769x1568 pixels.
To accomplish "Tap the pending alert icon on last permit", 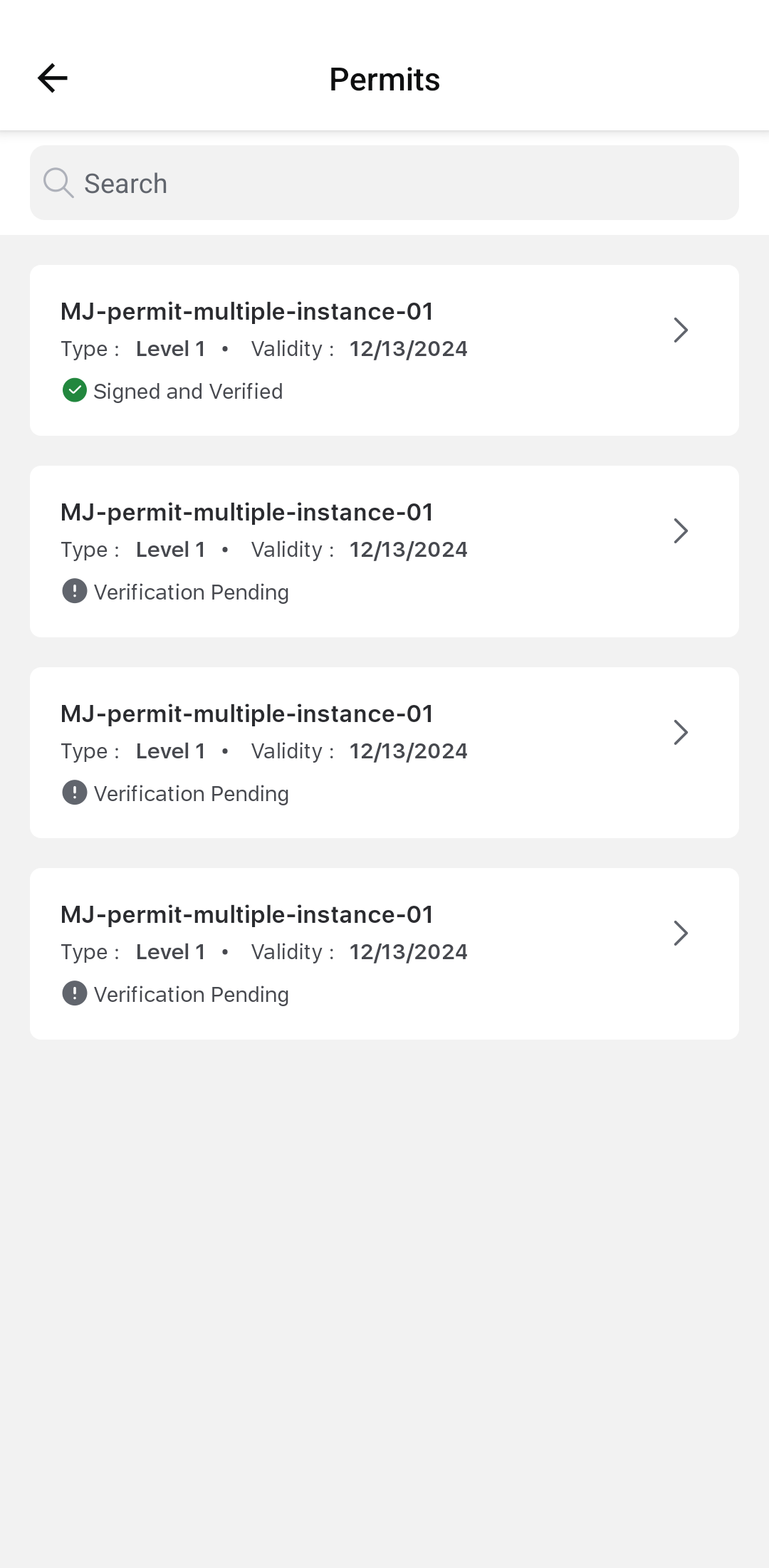I will point(75,993).
